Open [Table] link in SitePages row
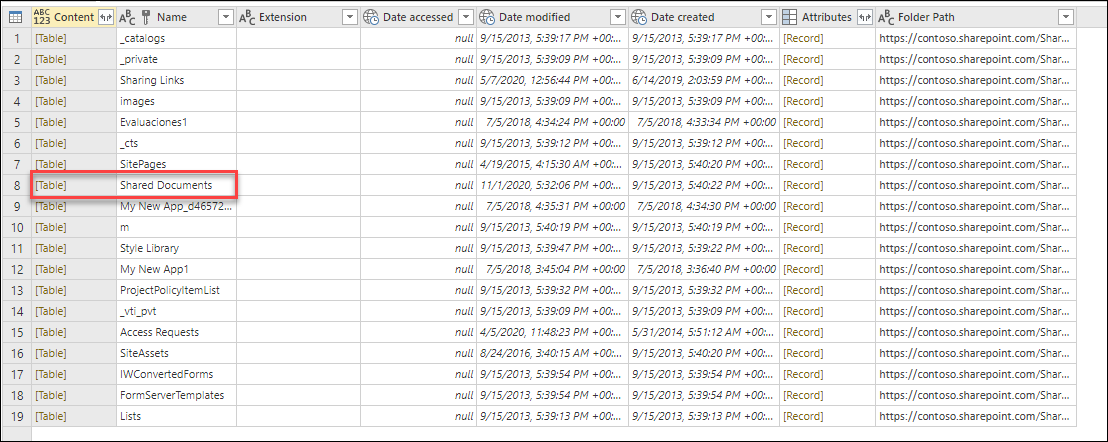This screenshot has width=1108, height=442. click(51, 164)
